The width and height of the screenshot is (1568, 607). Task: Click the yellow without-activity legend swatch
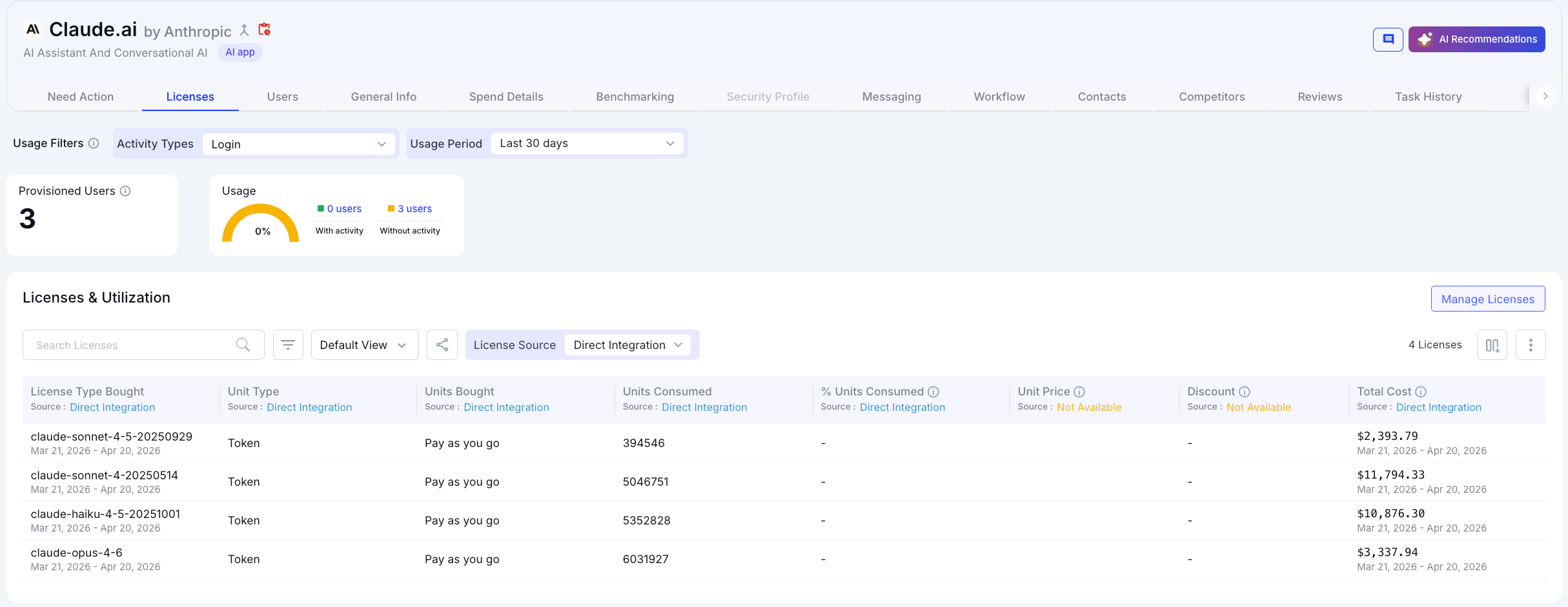(391, 208)
